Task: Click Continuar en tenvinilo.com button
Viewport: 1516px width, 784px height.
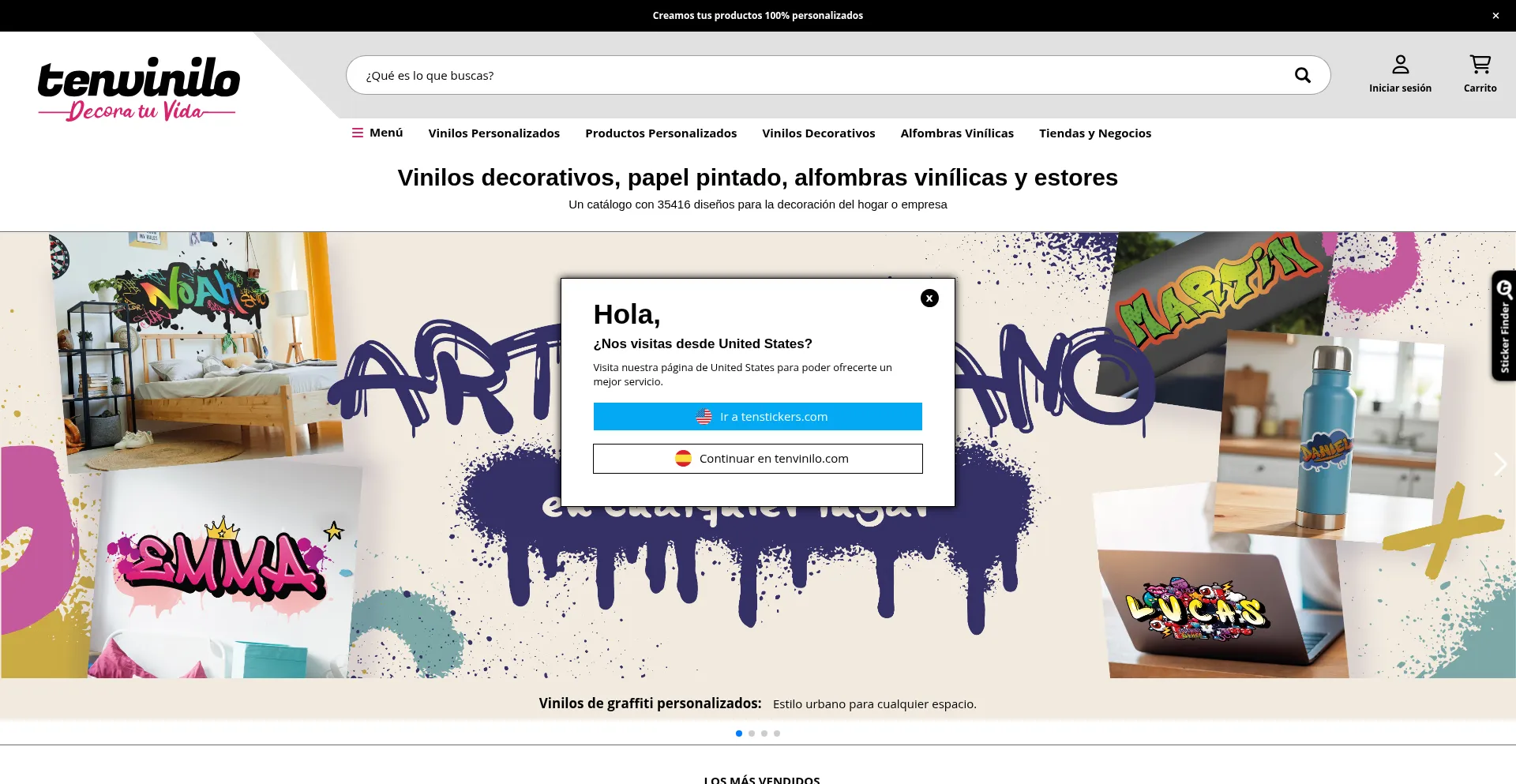Action: coord(757,459)
